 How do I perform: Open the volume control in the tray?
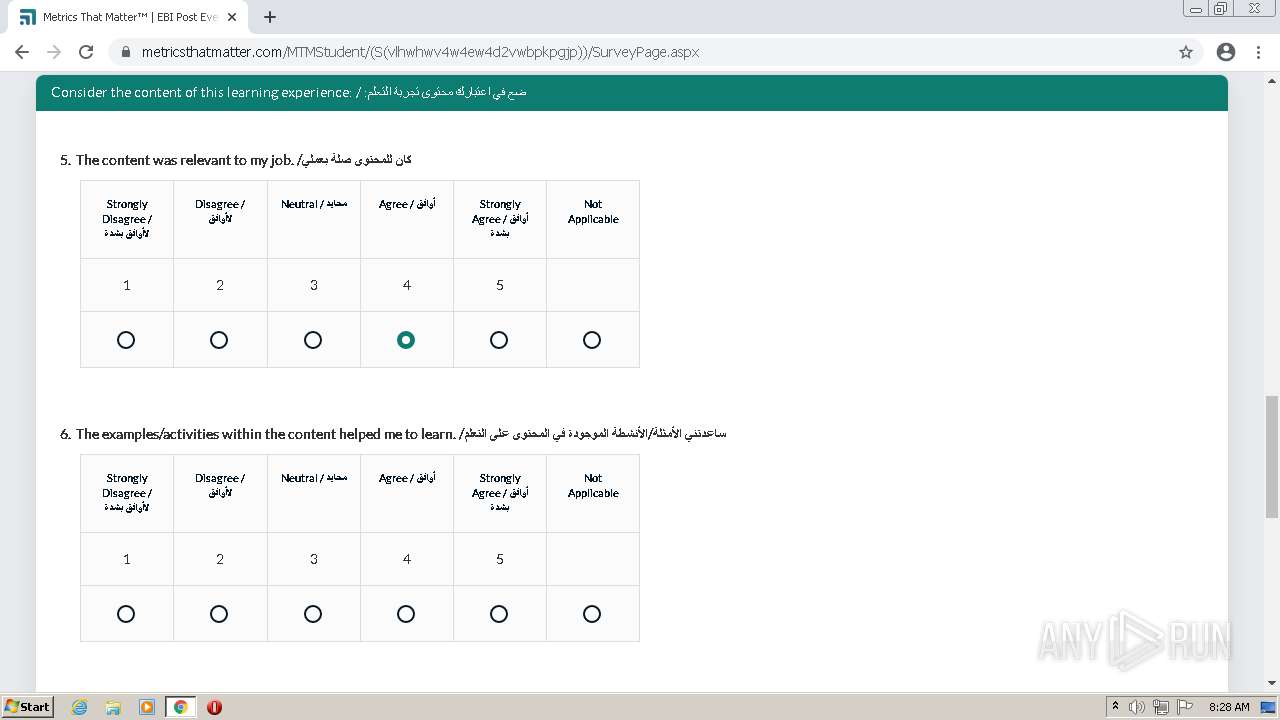click(1137, 707)
